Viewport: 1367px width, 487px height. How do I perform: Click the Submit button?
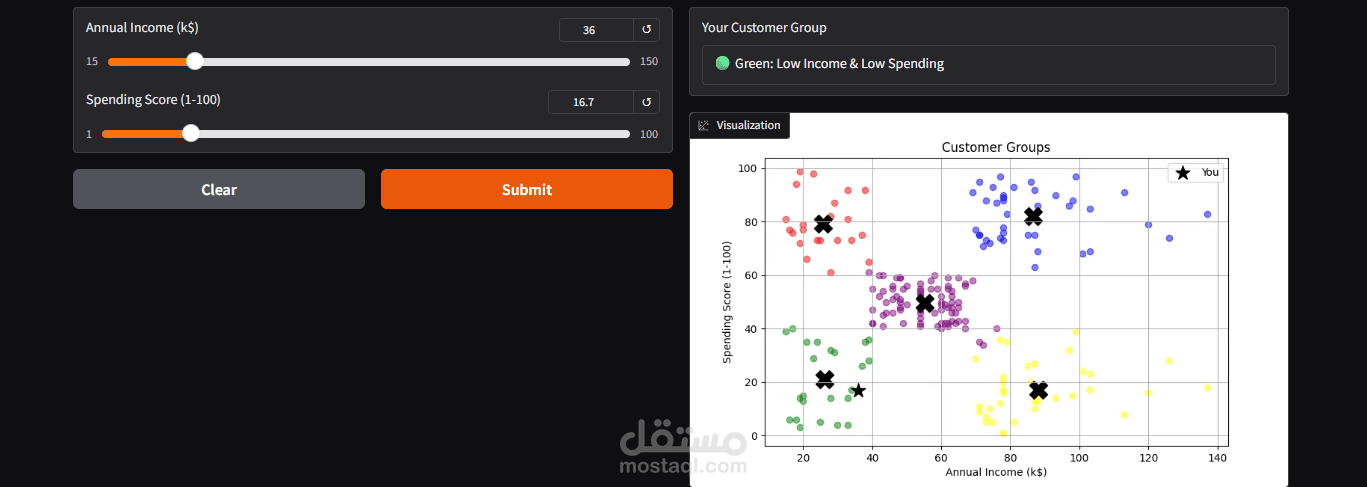527,189
